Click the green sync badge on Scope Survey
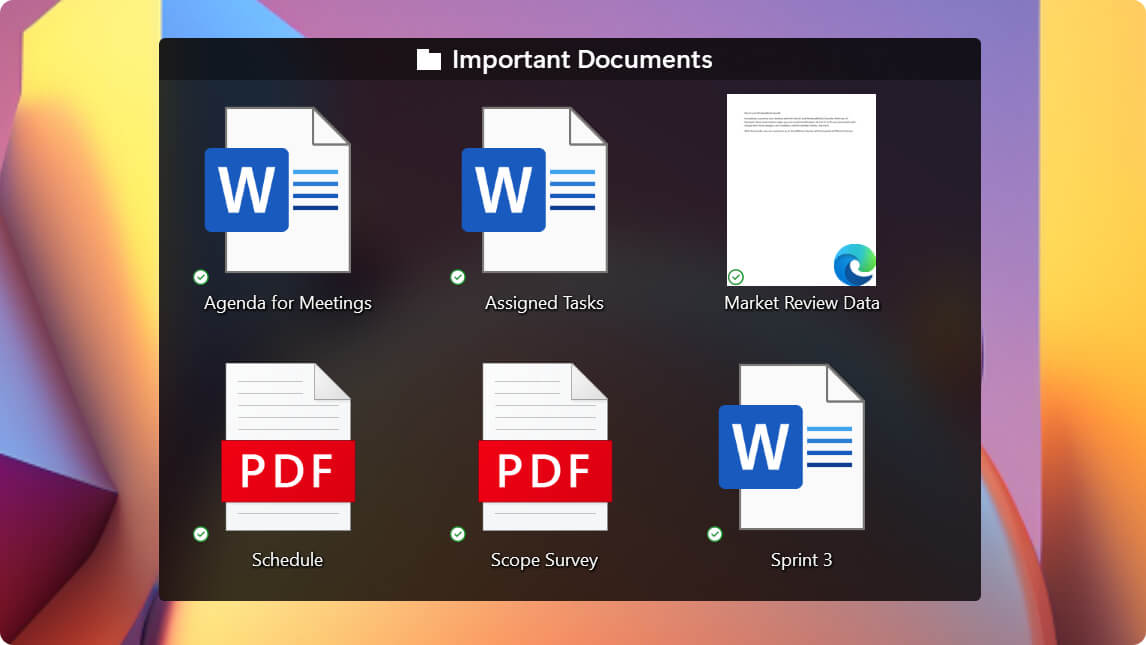This screenshot has width=1146, height=645. pyautogui.click(x=458, y=534)
